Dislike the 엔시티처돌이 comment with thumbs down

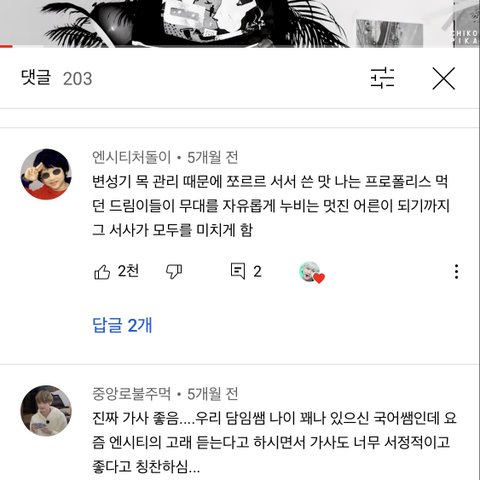coord(174,272)
